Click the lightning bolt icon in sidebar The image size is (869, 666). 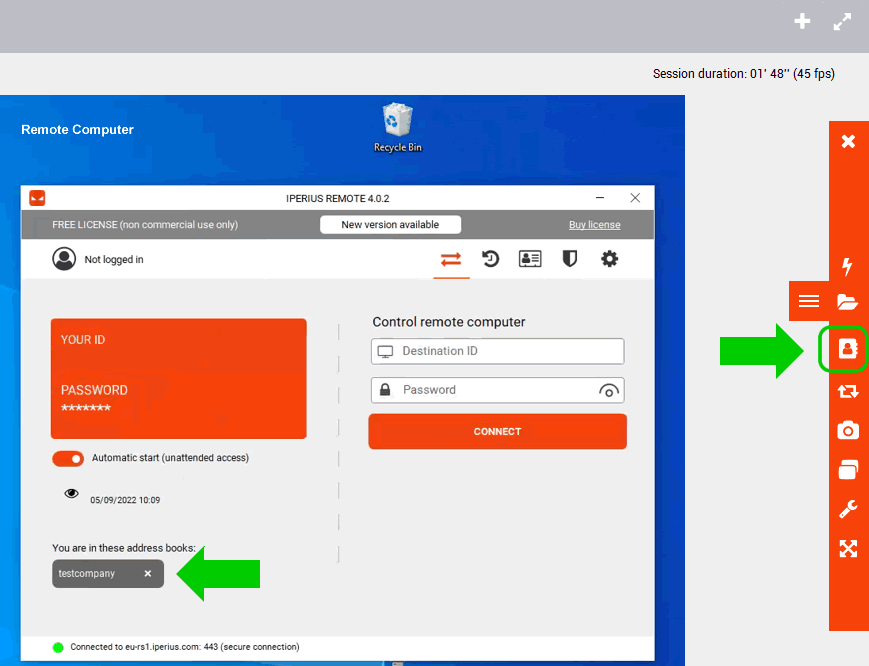[x=847, y=266]
